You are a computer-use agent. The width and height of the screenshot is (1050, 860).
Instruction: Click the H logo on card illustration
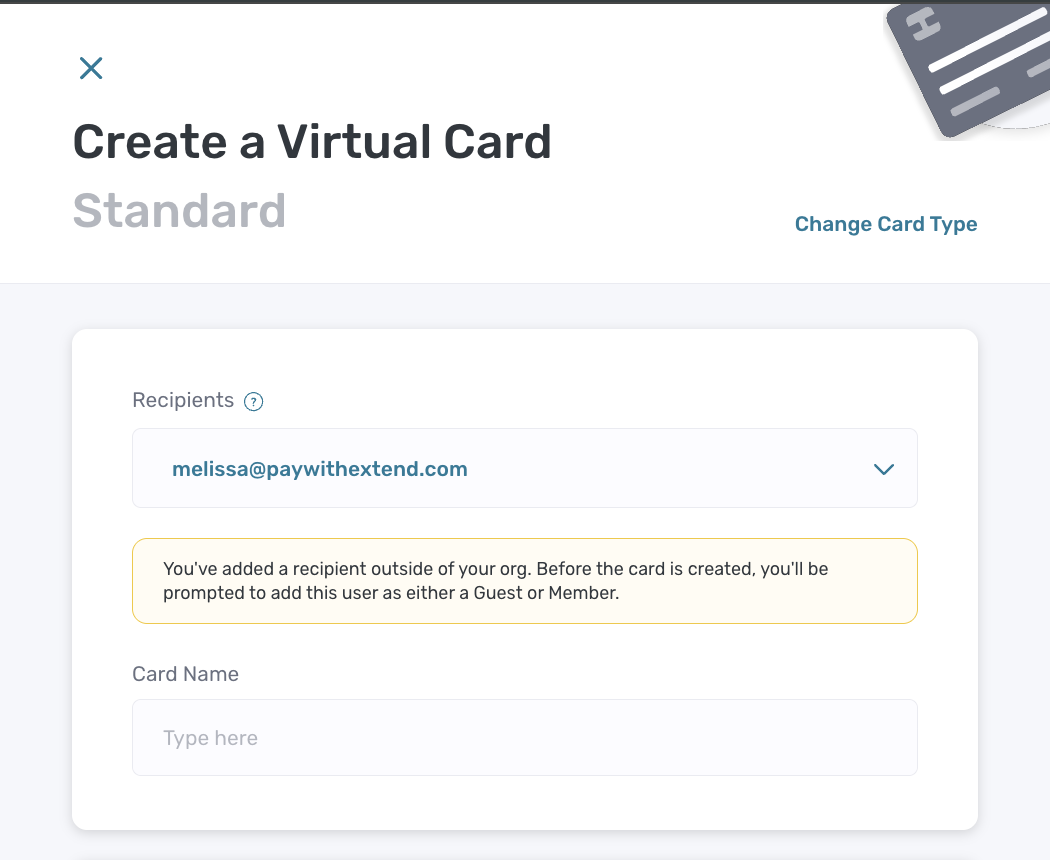(923, 24)
